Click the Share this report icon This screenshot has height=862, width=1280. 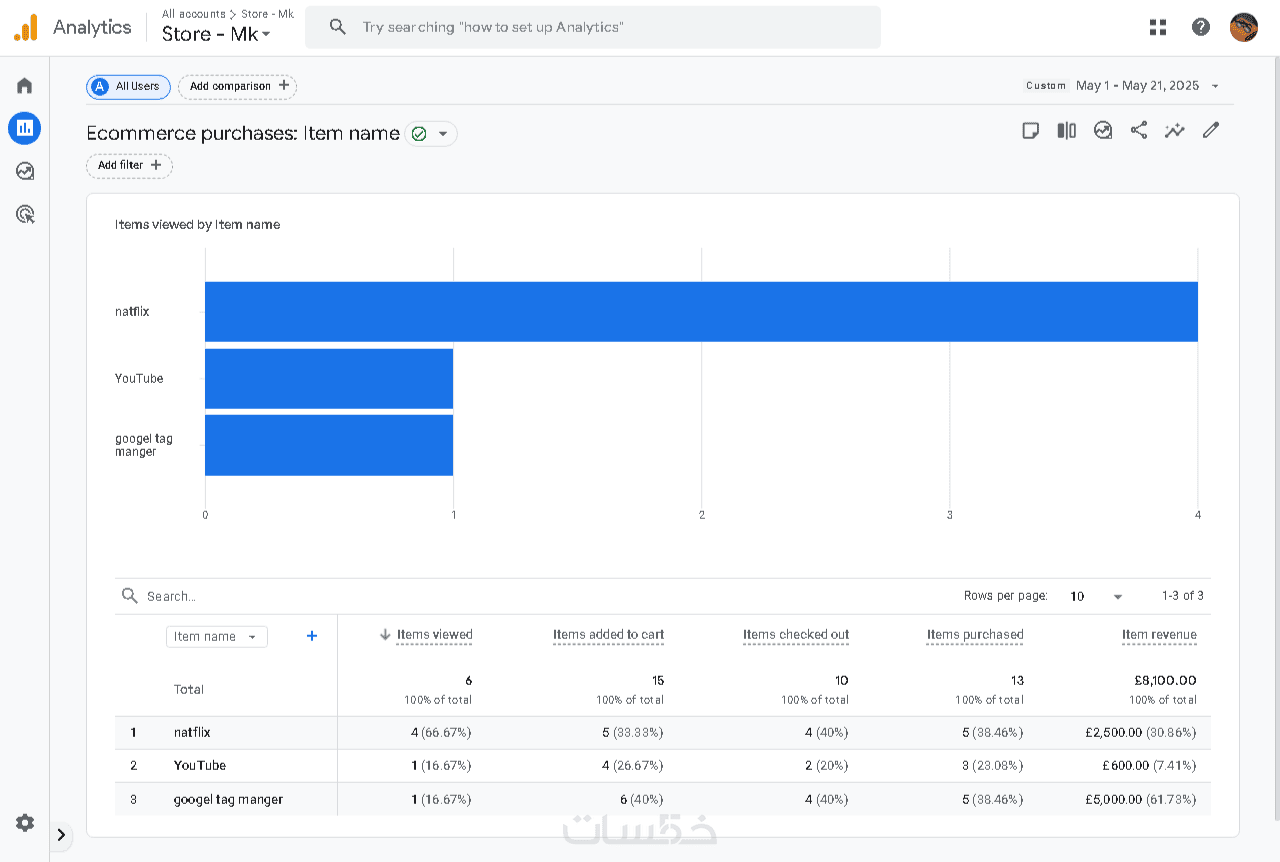tap(1139, 130)
